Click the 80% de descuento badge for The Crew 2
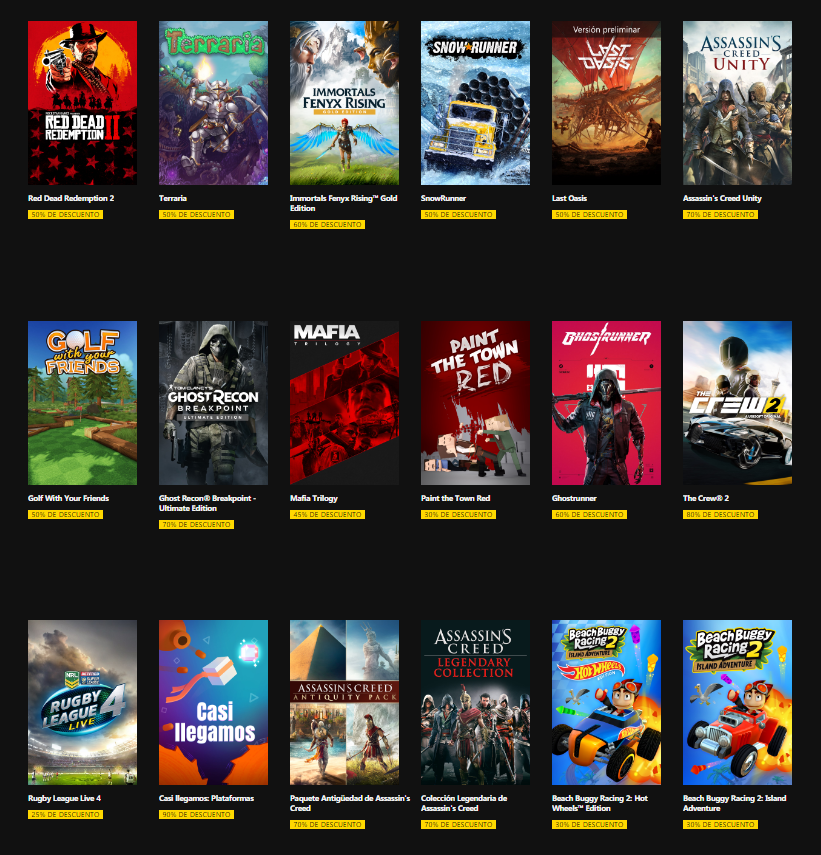Image resolution: width=821 pixels, height=855 pixels. (720, 514)
